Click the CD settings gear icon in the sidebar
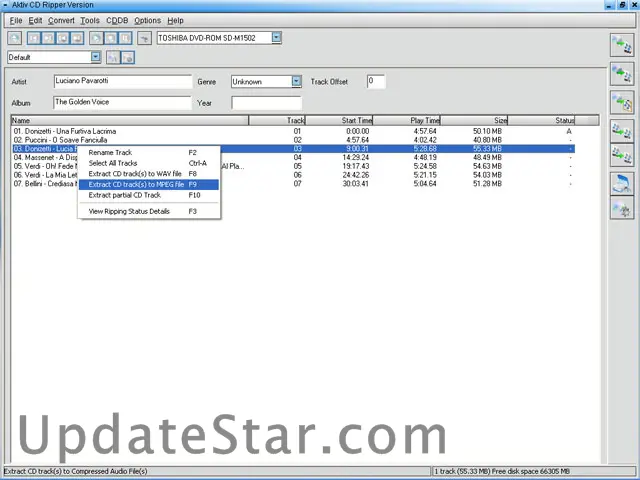Screen dimensions: 640x480 pyautogui.click(x=622, y=208)
